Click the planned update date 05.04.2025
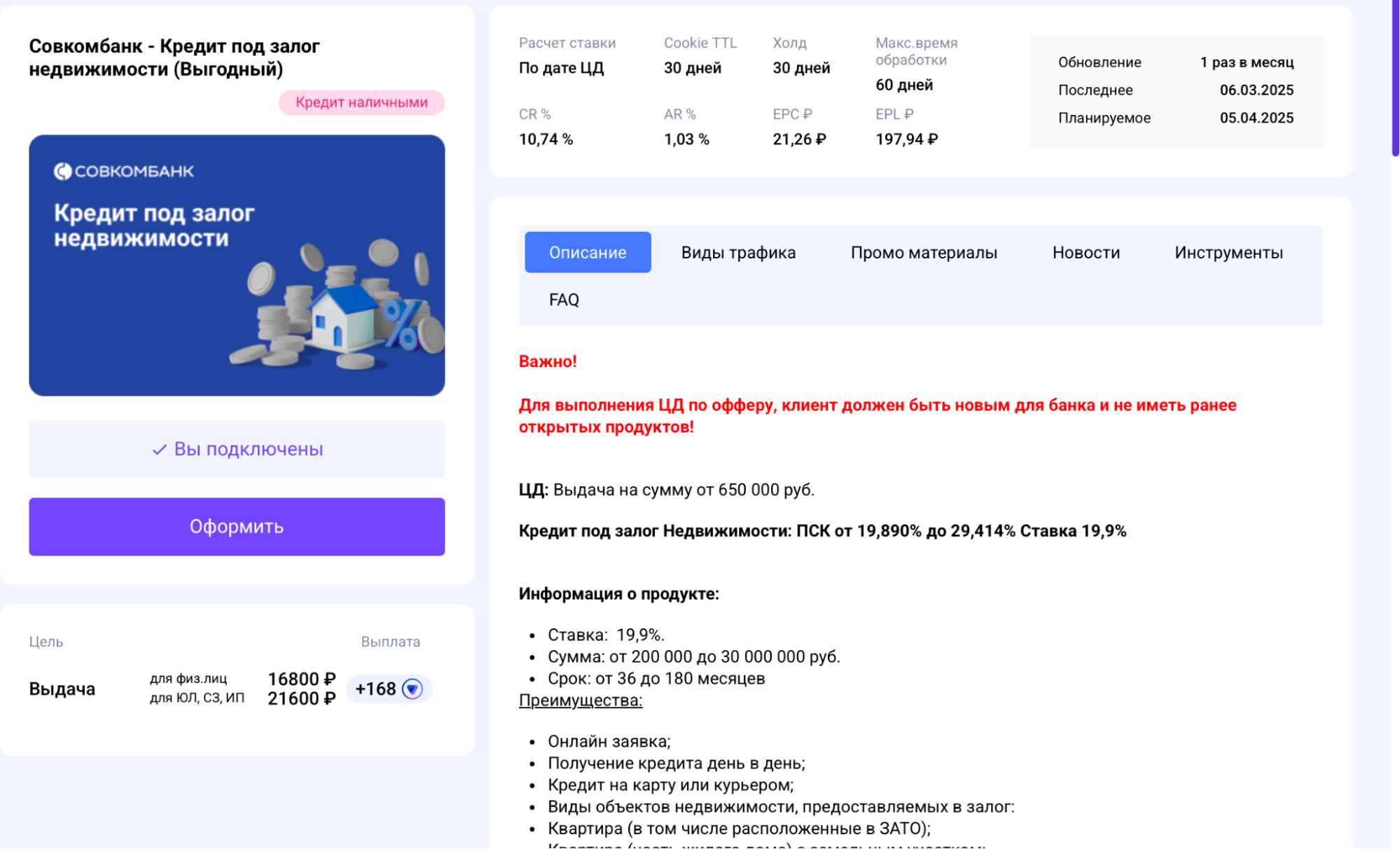 click(x=1256, y=118)
